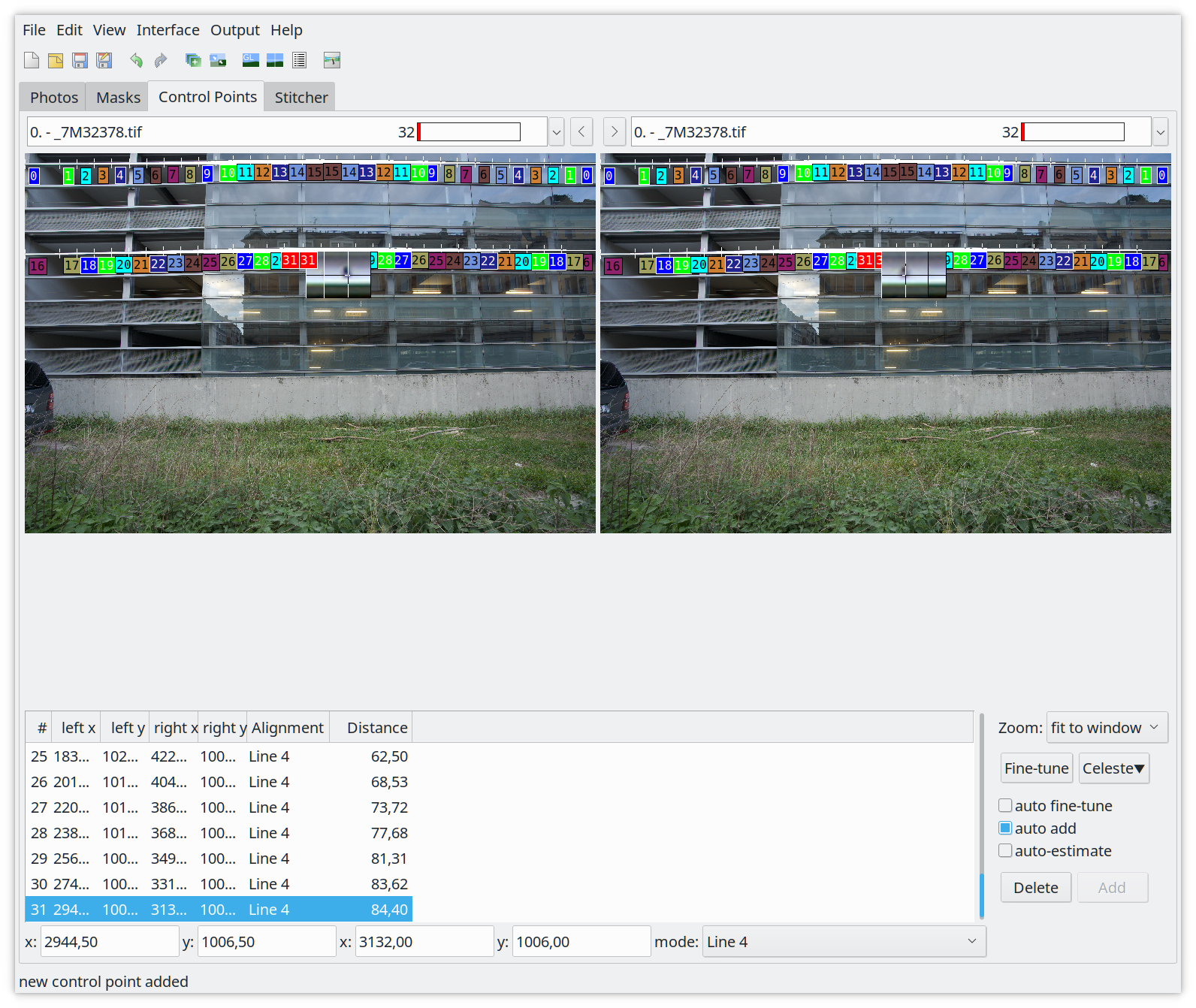Click the Fine-tune button
Viewport: 1196px width, 1008px height.
point(1036,768)
